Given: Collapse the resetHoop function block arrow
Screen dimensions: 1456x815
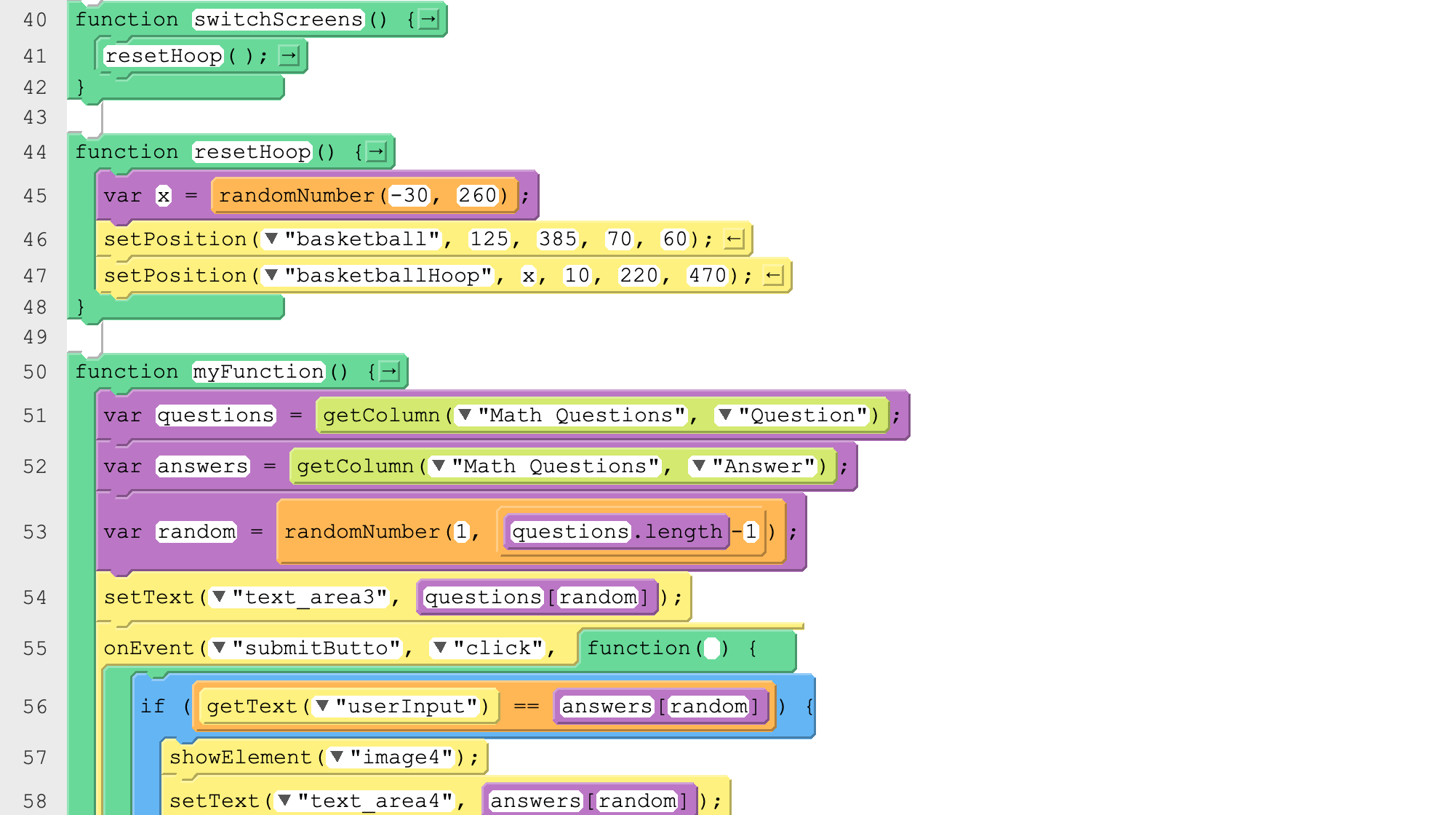Looking at the screenshot, I should 377,152.
